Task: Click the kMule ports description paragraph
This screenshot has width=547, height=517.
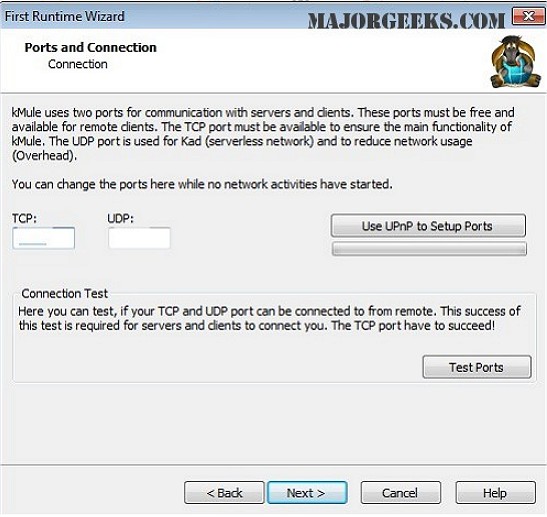Action: 263,134
